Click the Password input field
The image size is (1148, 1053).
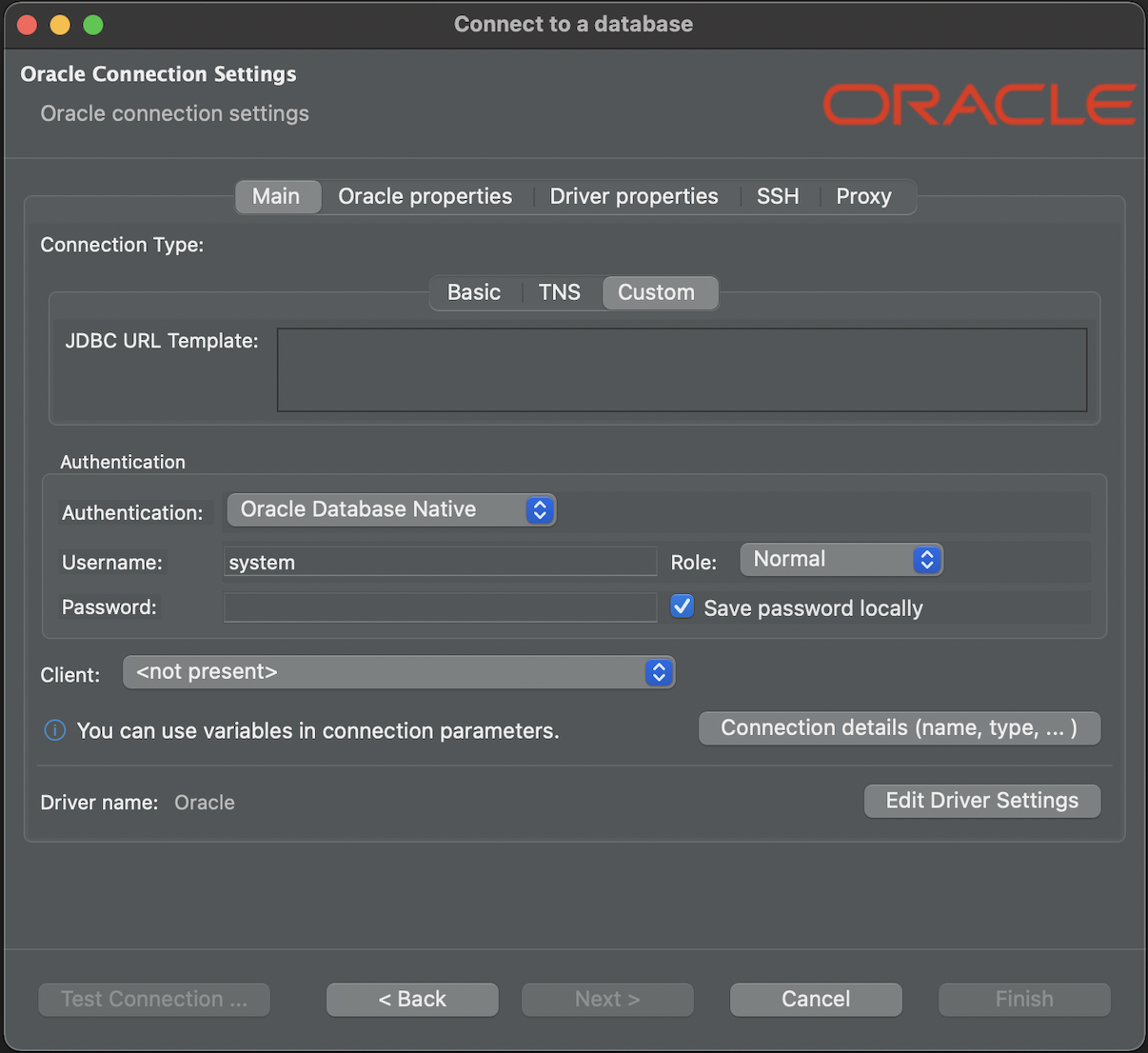tap(440, 607)
